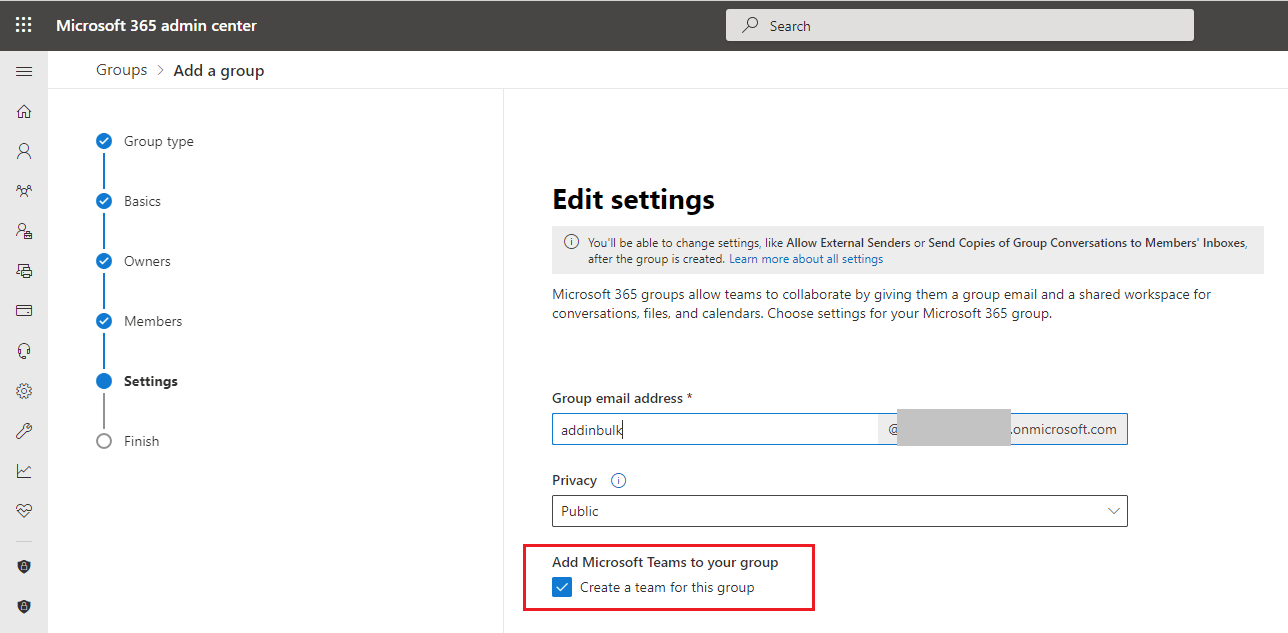This screenshot has width=1288, height=633.
Task: Click the Microsoft 365 admin center title
Action: [156, 25]
